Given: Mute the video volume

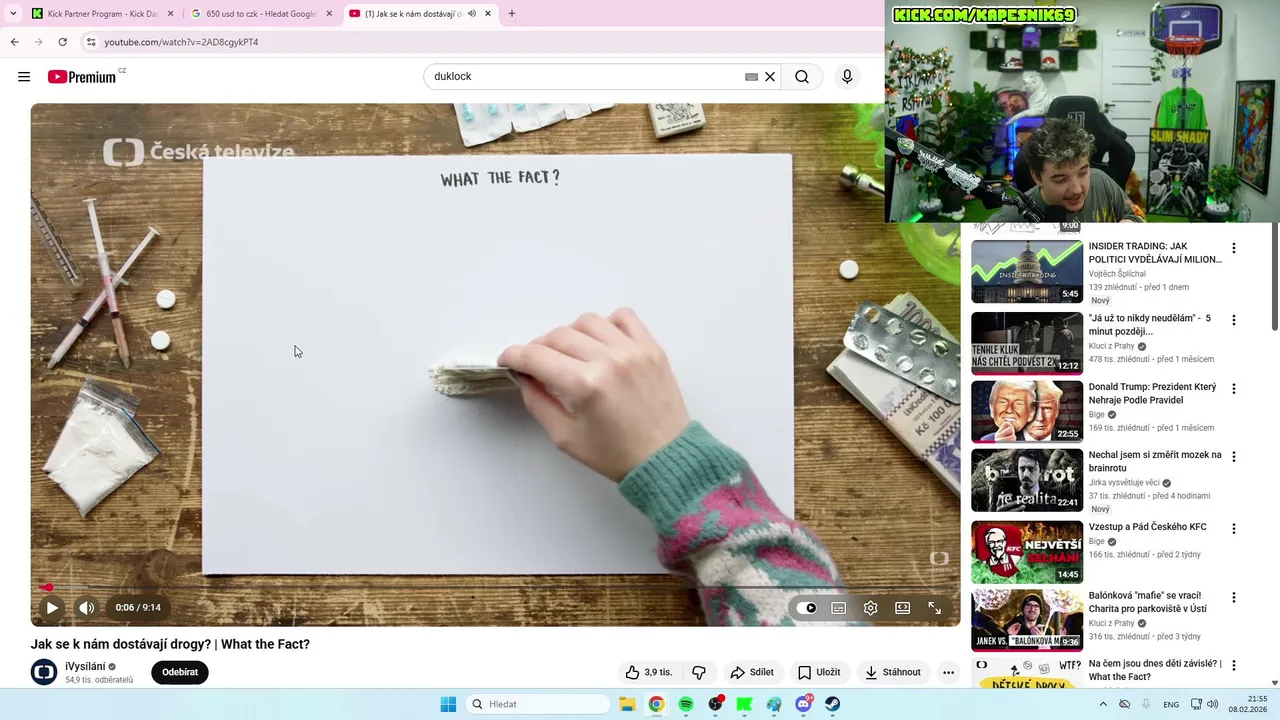Looking at the screenshot, I should point(87,607).
